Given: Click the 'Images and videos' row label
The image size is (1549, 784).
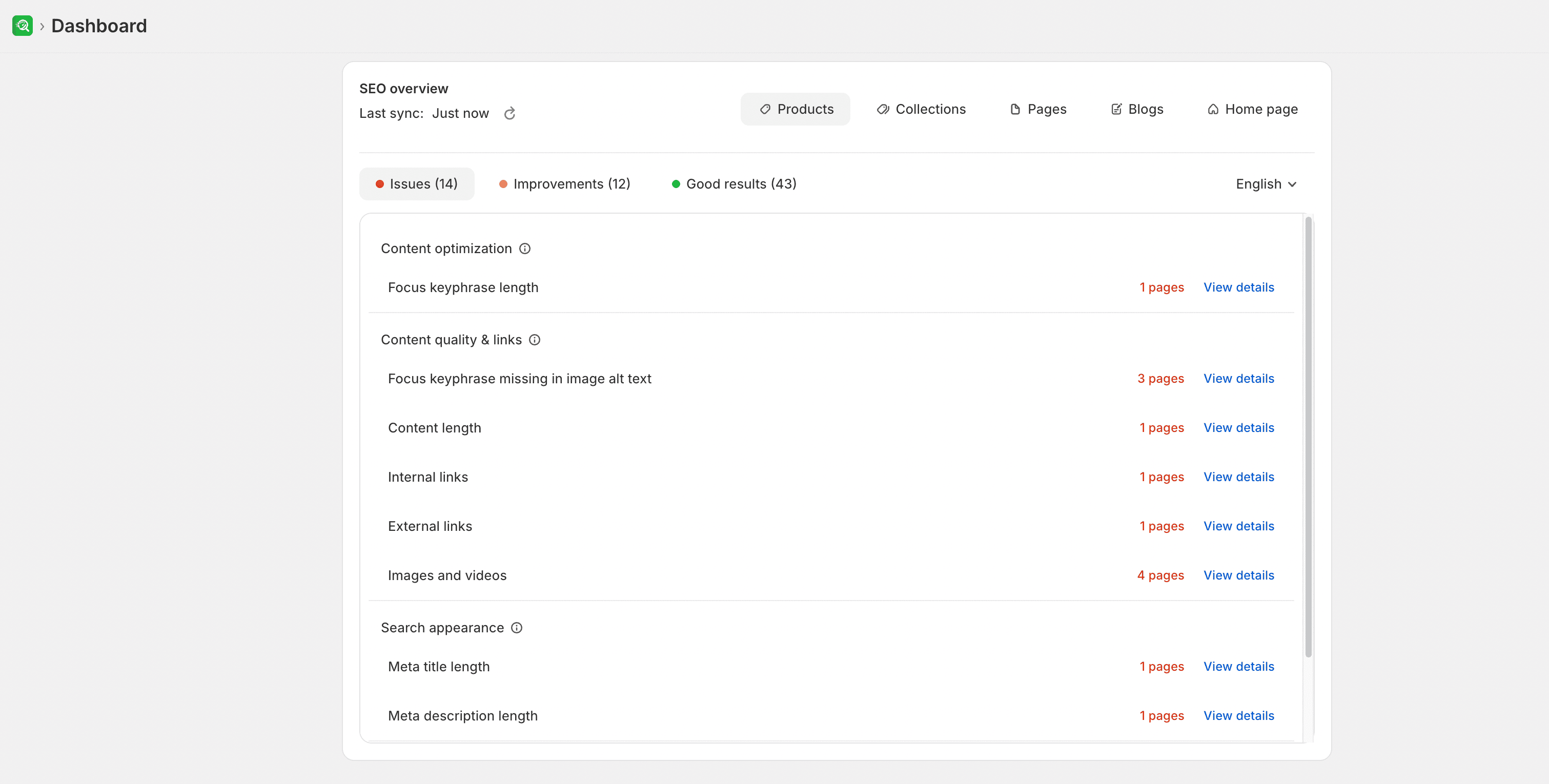Looking at the screenshot, I should click(447, 576).
